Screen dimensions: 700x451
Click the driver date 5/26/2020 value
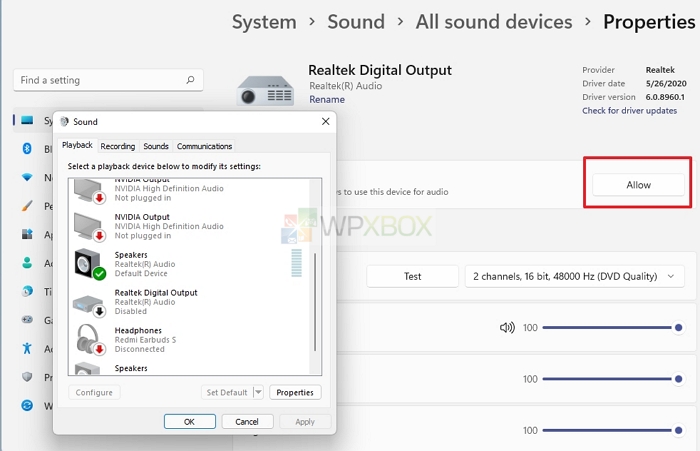666,84
